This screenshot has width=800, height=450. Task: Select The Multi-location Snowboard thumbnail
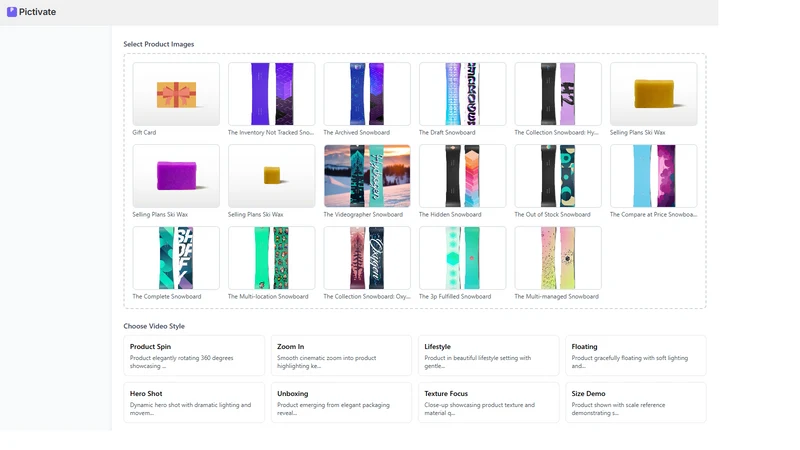tap(271, 258)
